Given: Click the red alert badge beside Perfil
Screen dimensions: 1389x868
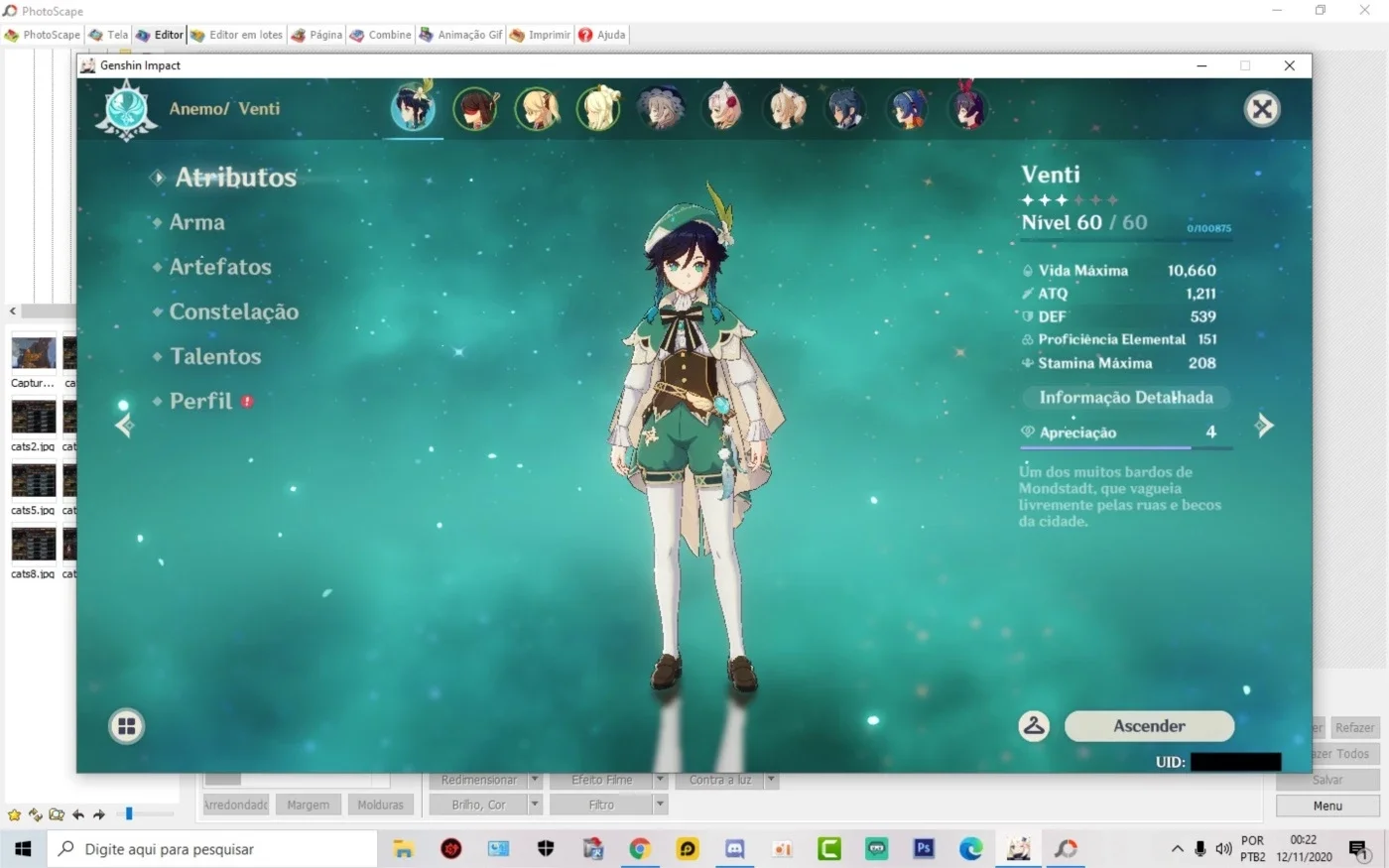Looking at the screenshot, I should (x=247, y=401).
